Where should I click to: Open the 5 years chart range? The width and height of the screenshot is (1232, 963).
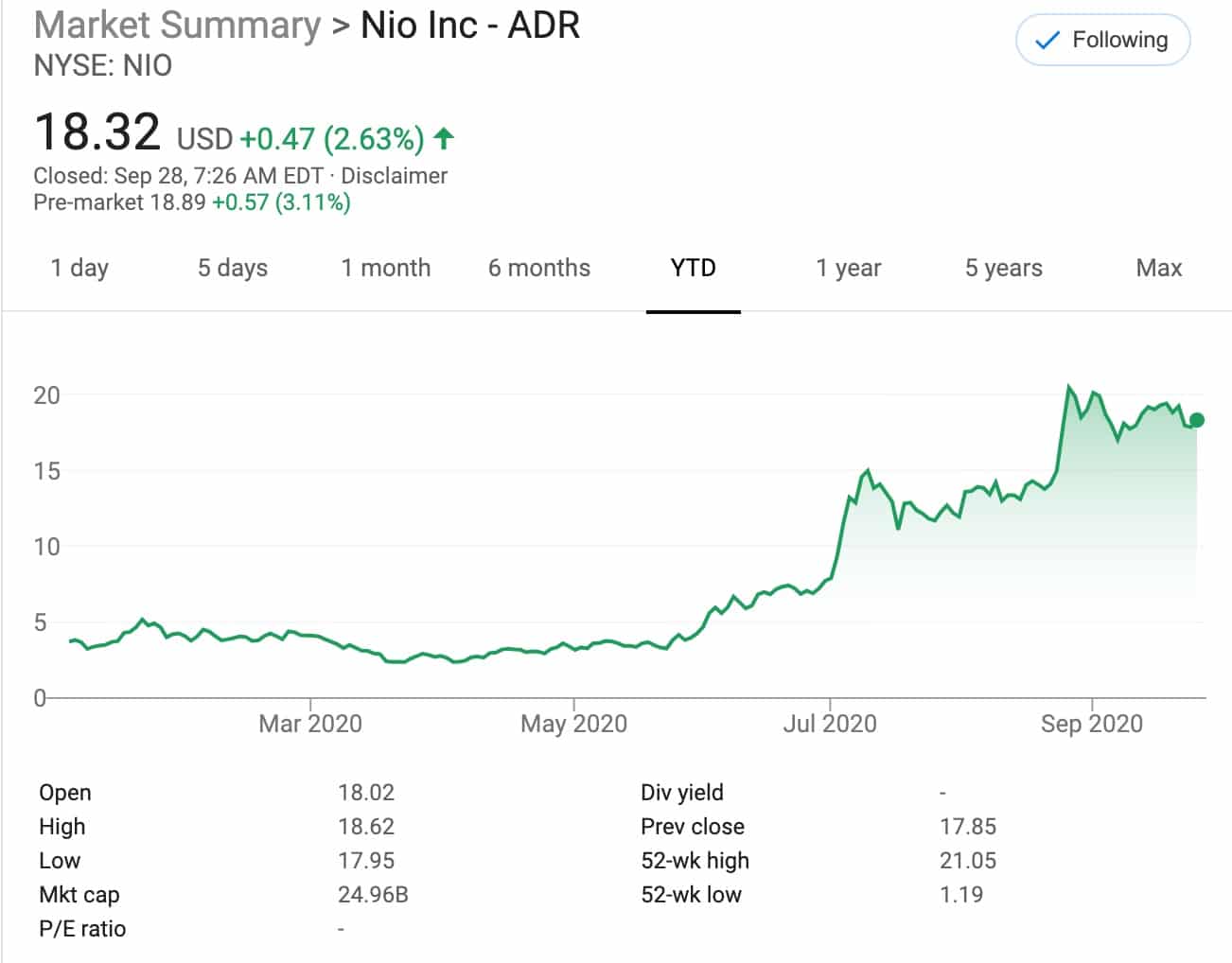[x=1004, y=269]
